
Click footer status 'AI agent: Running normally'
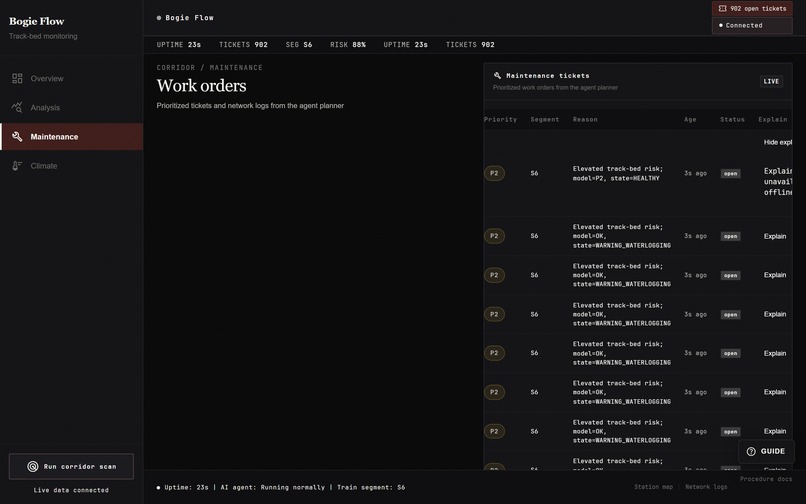click(x=272, y=487)
